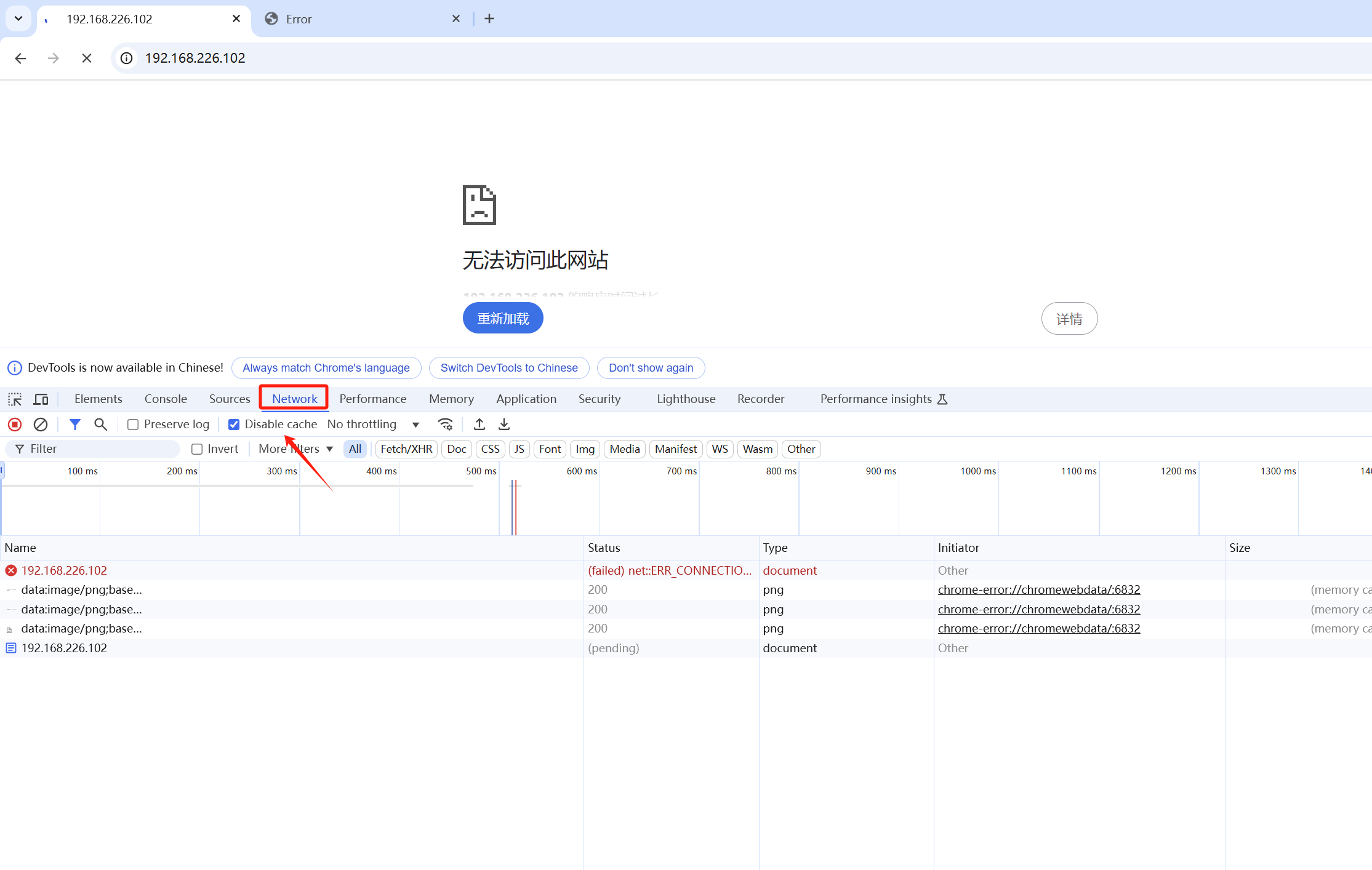
Task: Open tab search chevron in title bar
Action: (18, 18)
